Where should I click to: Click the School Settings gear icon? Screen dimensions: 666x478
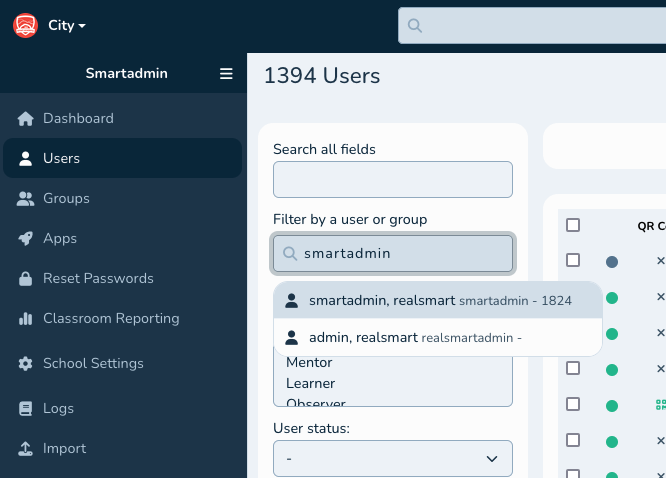(26, 364)
